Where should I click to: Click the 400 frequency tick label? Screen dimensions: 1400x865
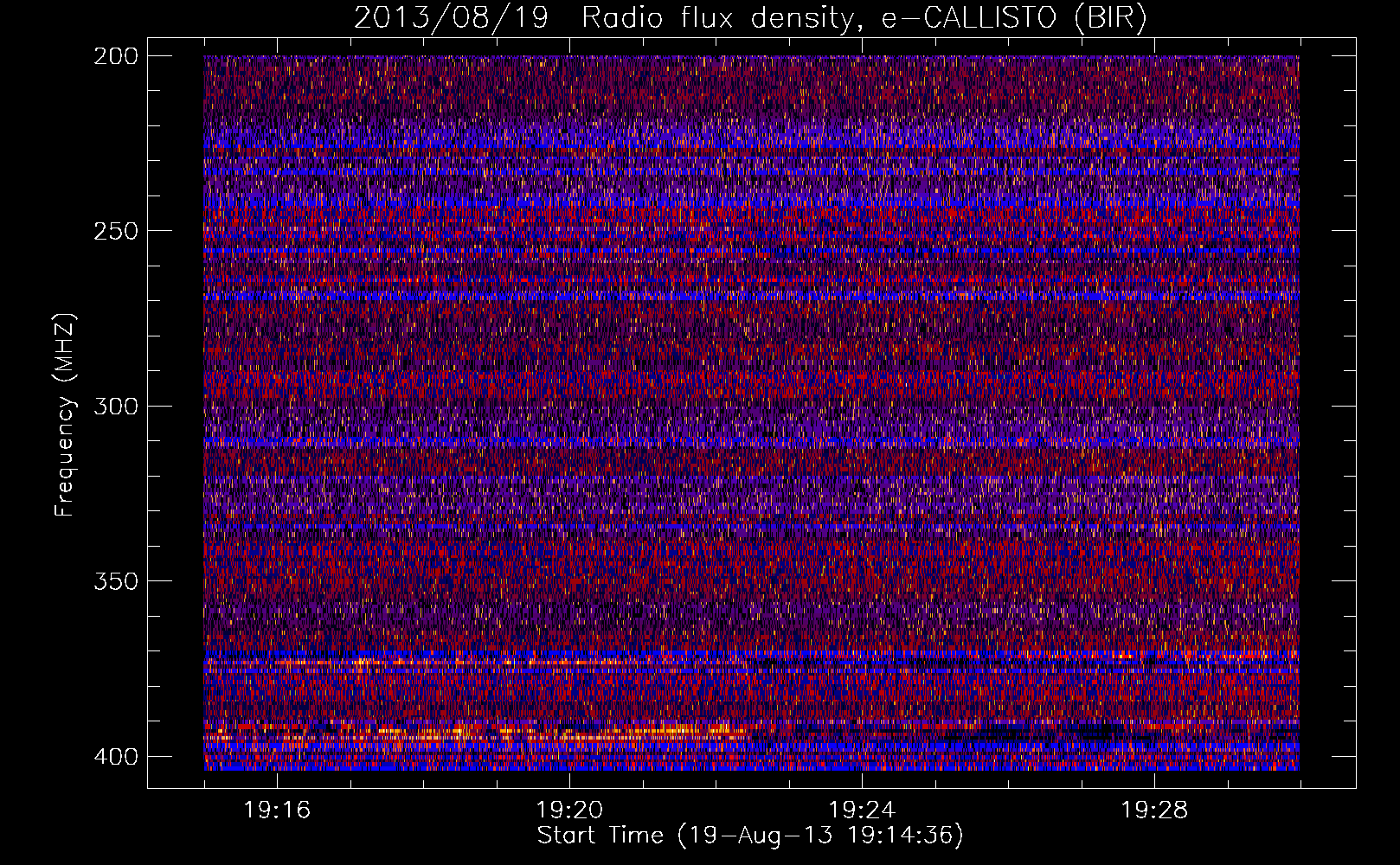pyautogui.click(x=115, y=756)
